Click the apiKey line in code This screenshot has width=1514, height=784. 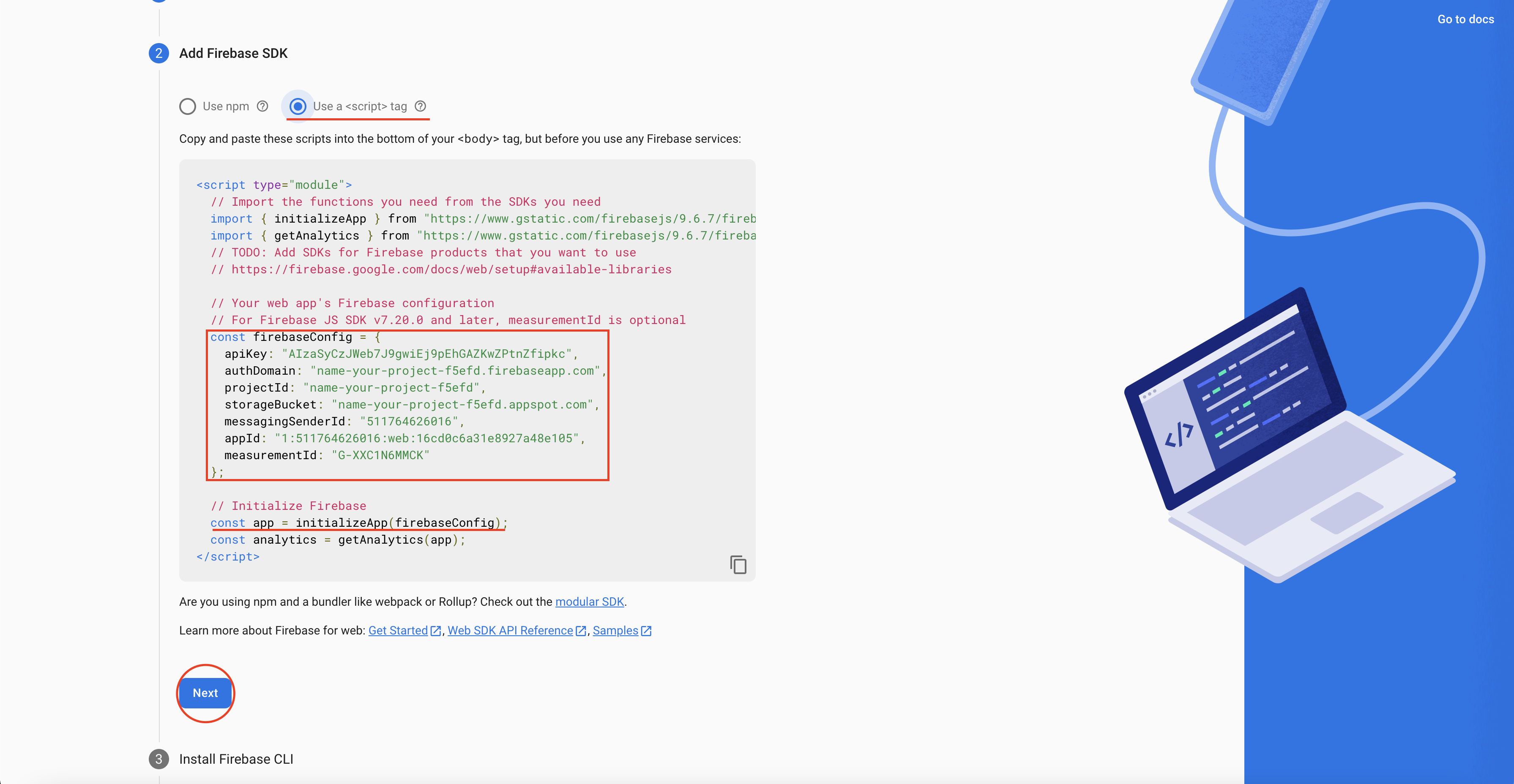(x=402, y=354)
